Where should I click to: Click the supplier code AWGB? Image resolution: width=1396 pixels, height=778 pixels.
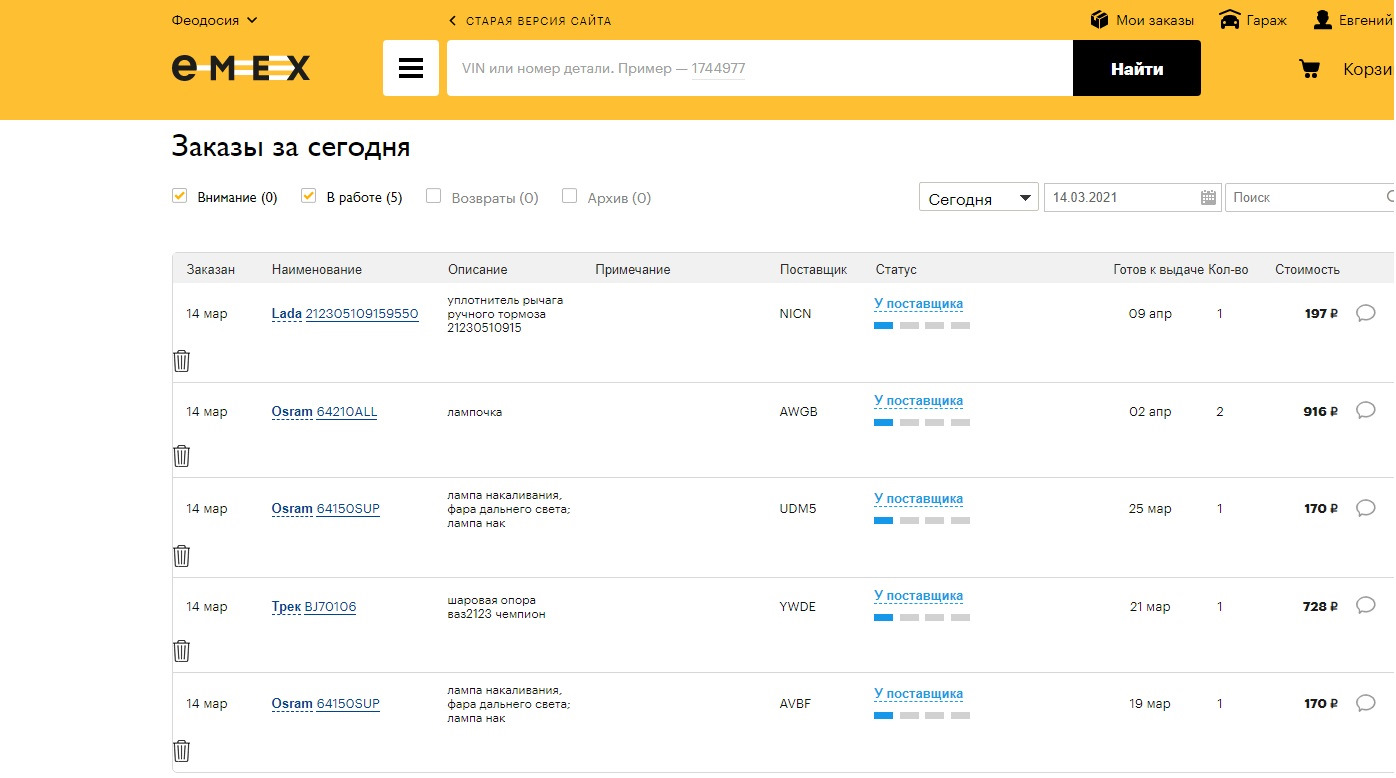[799, 412]
